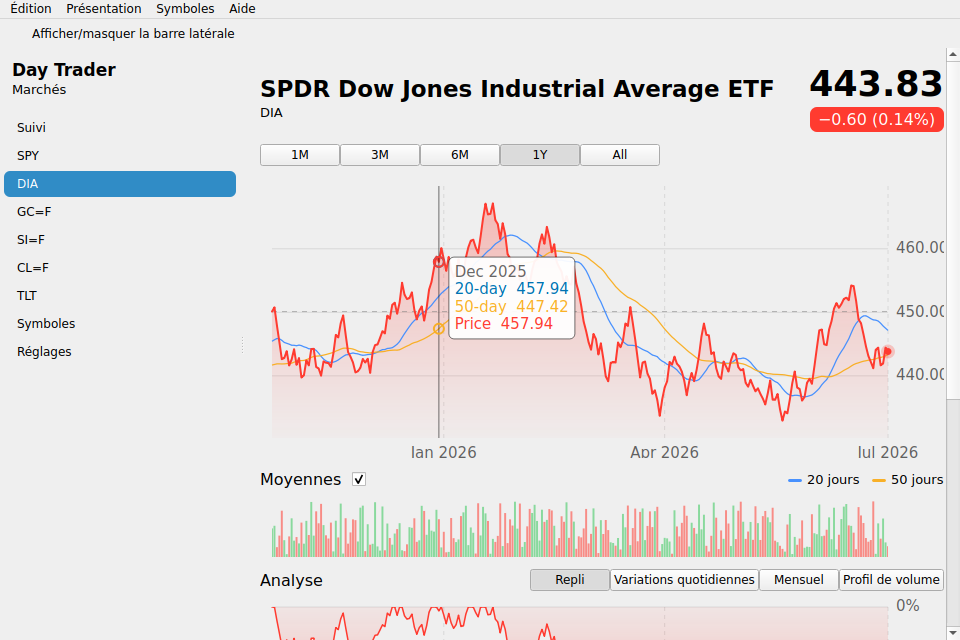Switch to the Repli analysis tab

[x=570, y=580]
